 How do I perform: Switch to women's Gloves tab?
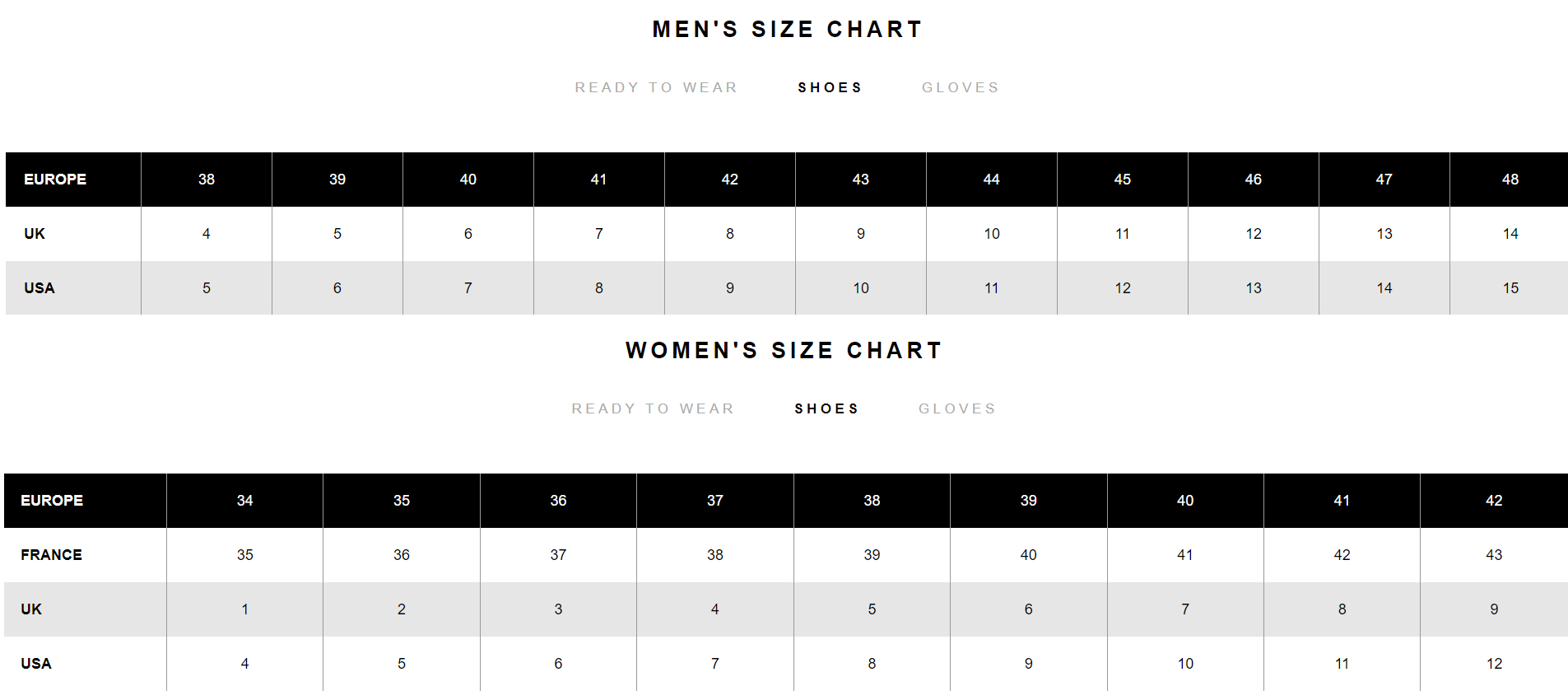tap(957, 408)
